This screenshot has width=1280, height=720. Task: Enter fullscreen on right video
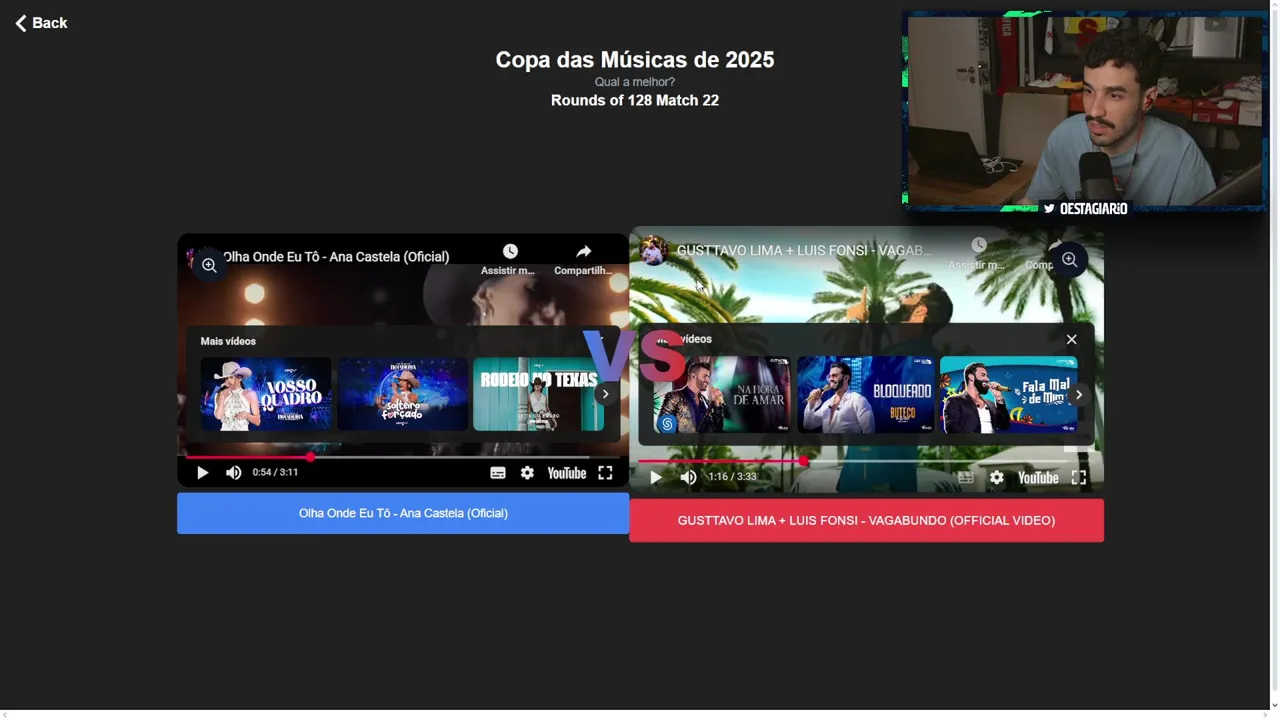coord(1079,478)
